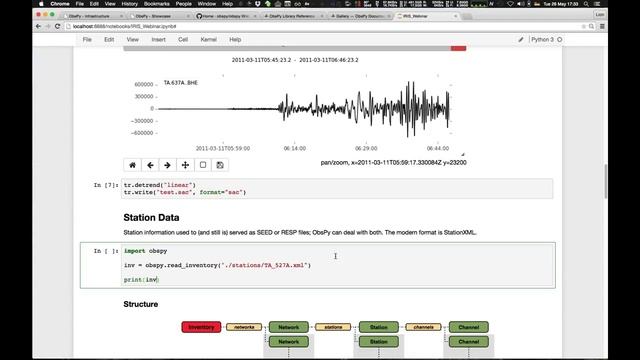The height and width of the screenshot is (360, 640).
Task: Open the People menu in the macOS menu bar
Action: [184, 4]
